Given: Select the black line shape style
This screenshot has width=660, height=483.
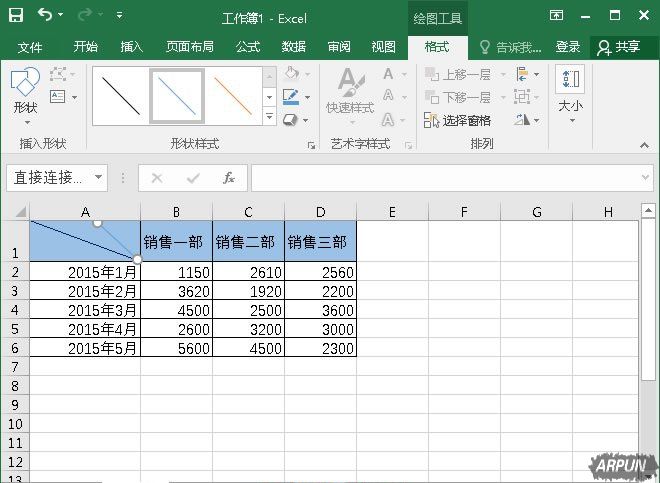Looking at the screenshot, I should coord(121,96).
